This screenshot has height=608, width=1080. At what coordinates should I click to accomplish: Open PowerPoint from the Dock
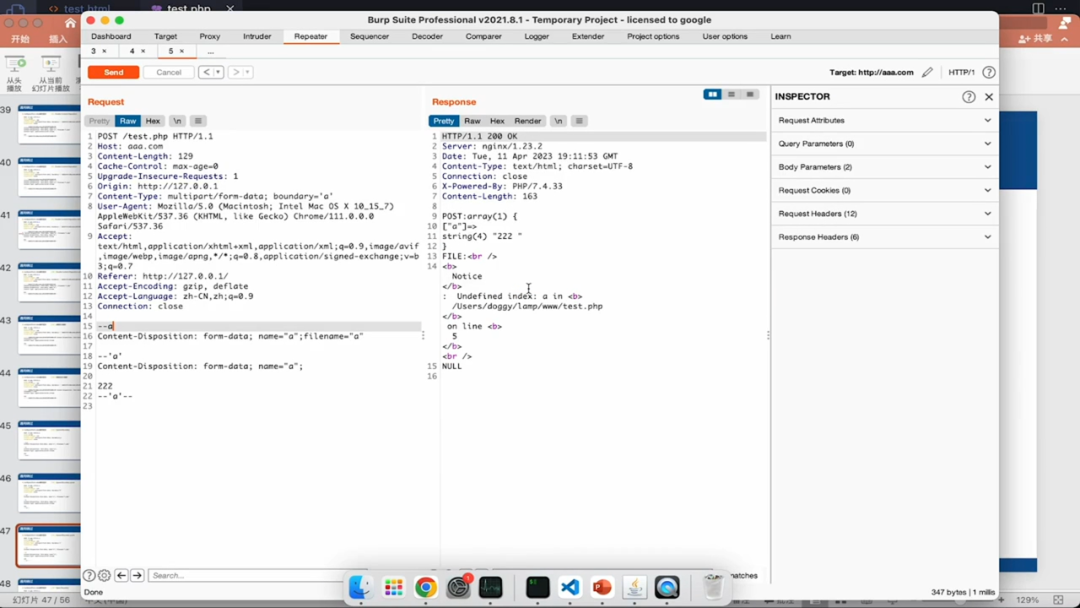click(602, 587)
